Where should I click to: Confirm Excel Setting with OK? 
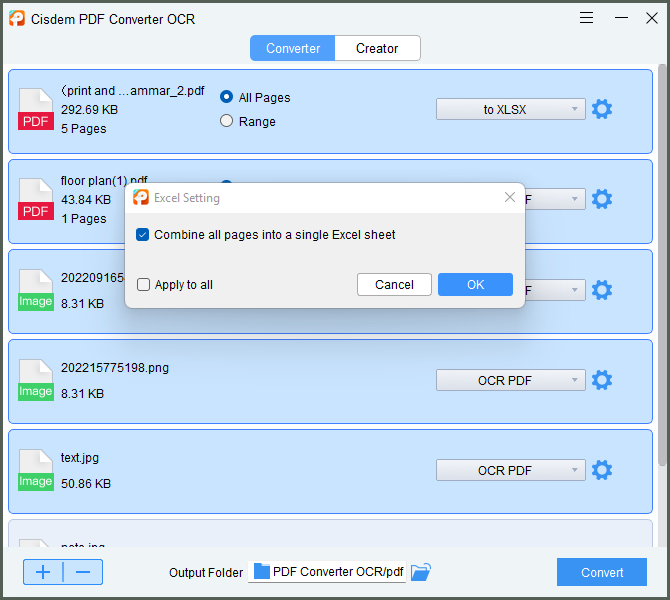(x=475, y=285)
